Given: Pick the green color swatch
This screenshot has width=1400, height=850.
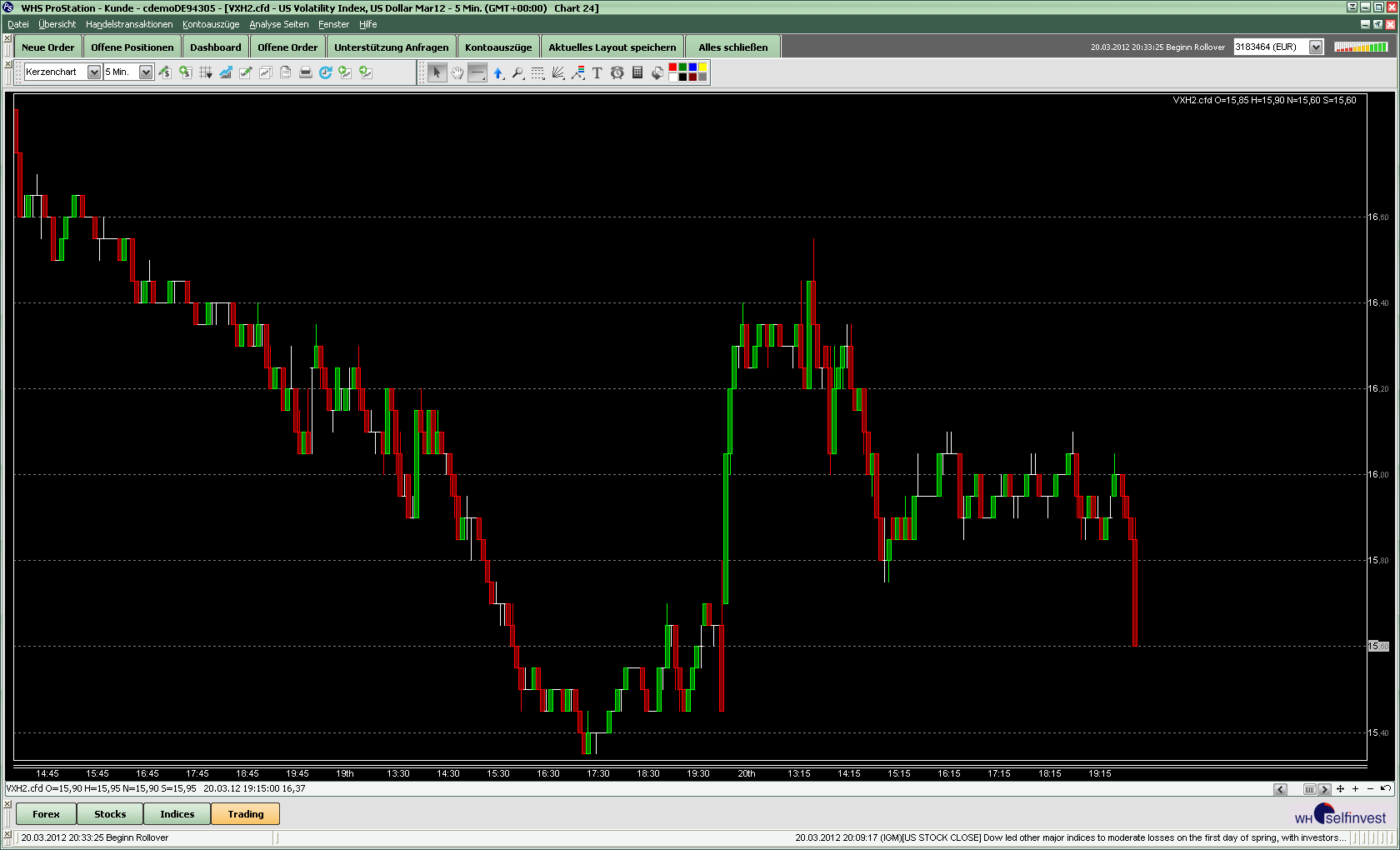Looking at the screenshot, I should [x=682, y=67].
